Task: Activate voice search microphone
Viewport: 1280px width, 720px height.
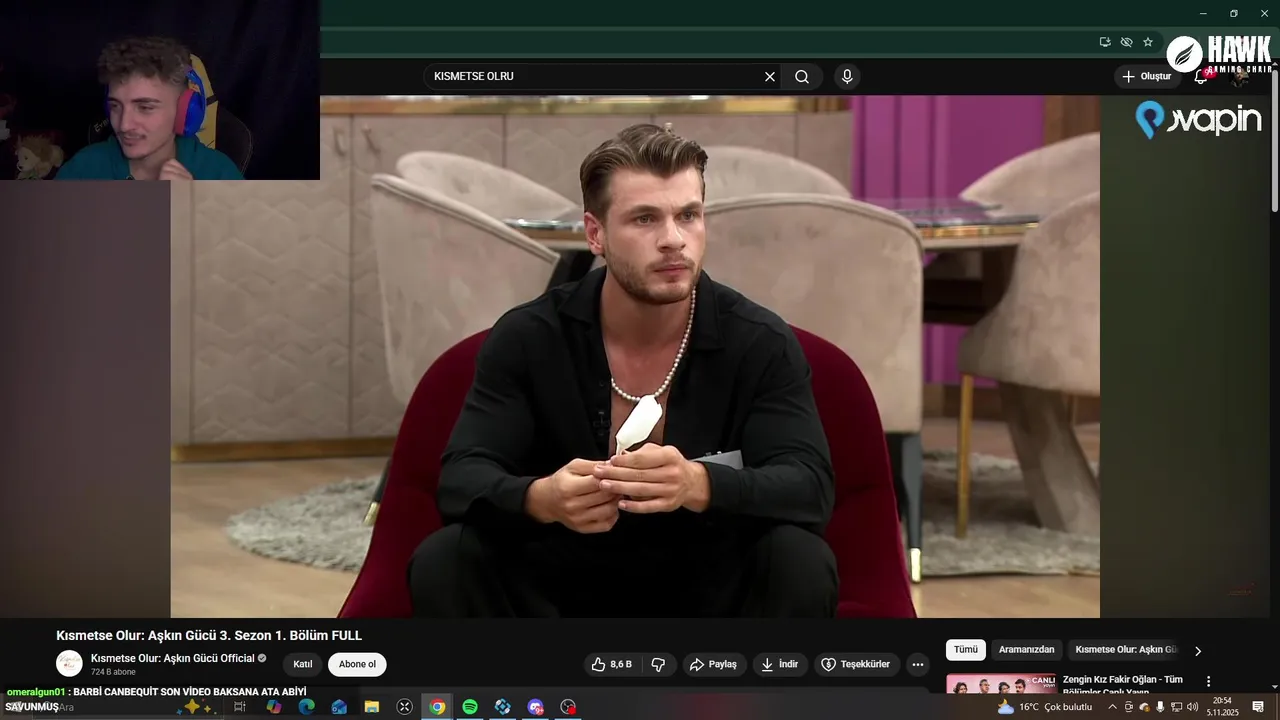Action: (847, 77)
